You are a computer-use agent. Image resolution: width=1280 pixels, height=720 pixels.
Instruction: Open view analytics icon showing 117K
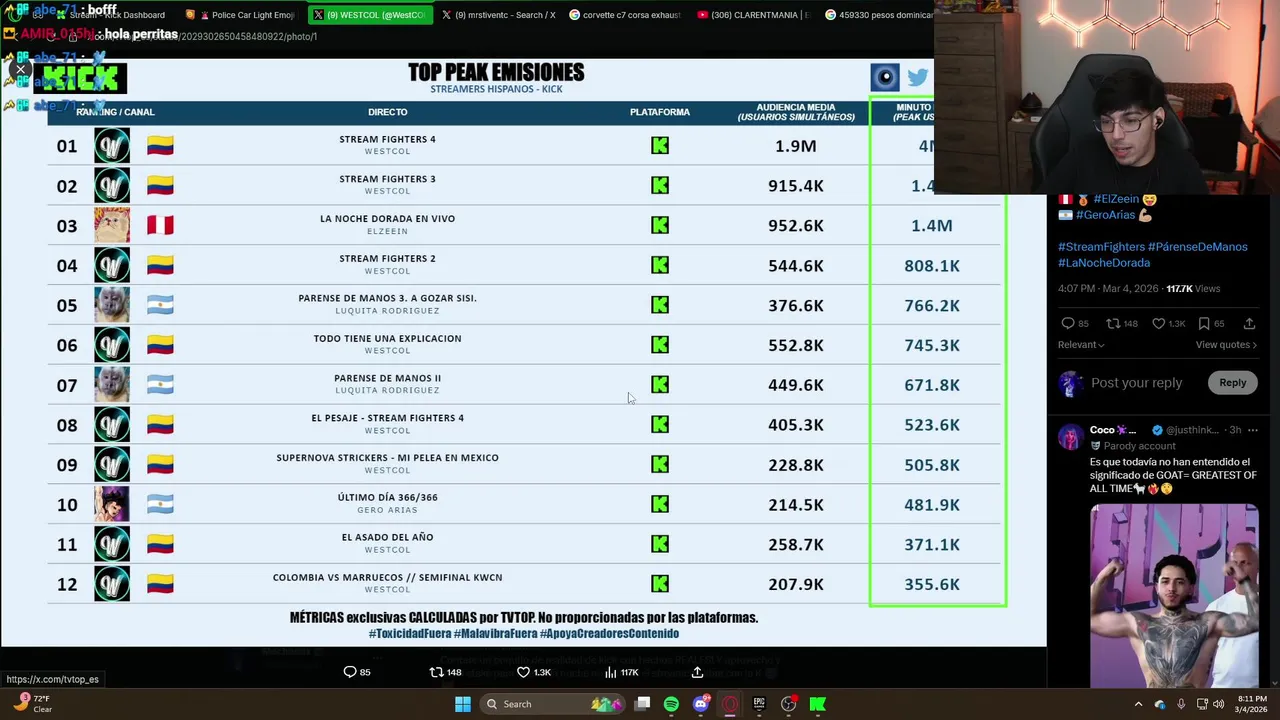[x=621, y=672]
